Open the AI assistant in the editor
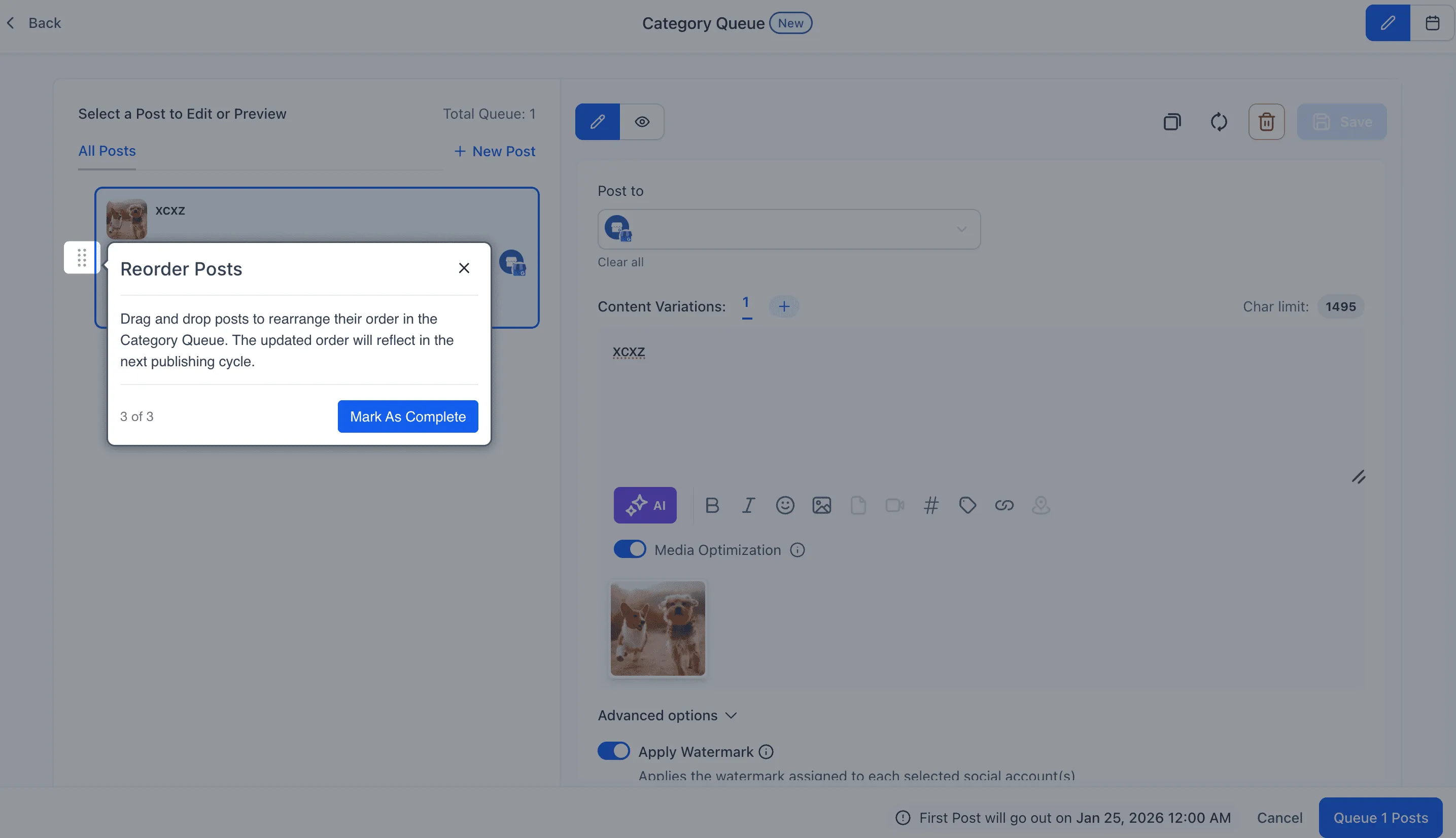 pyautogui.click(x=645, y=505)
